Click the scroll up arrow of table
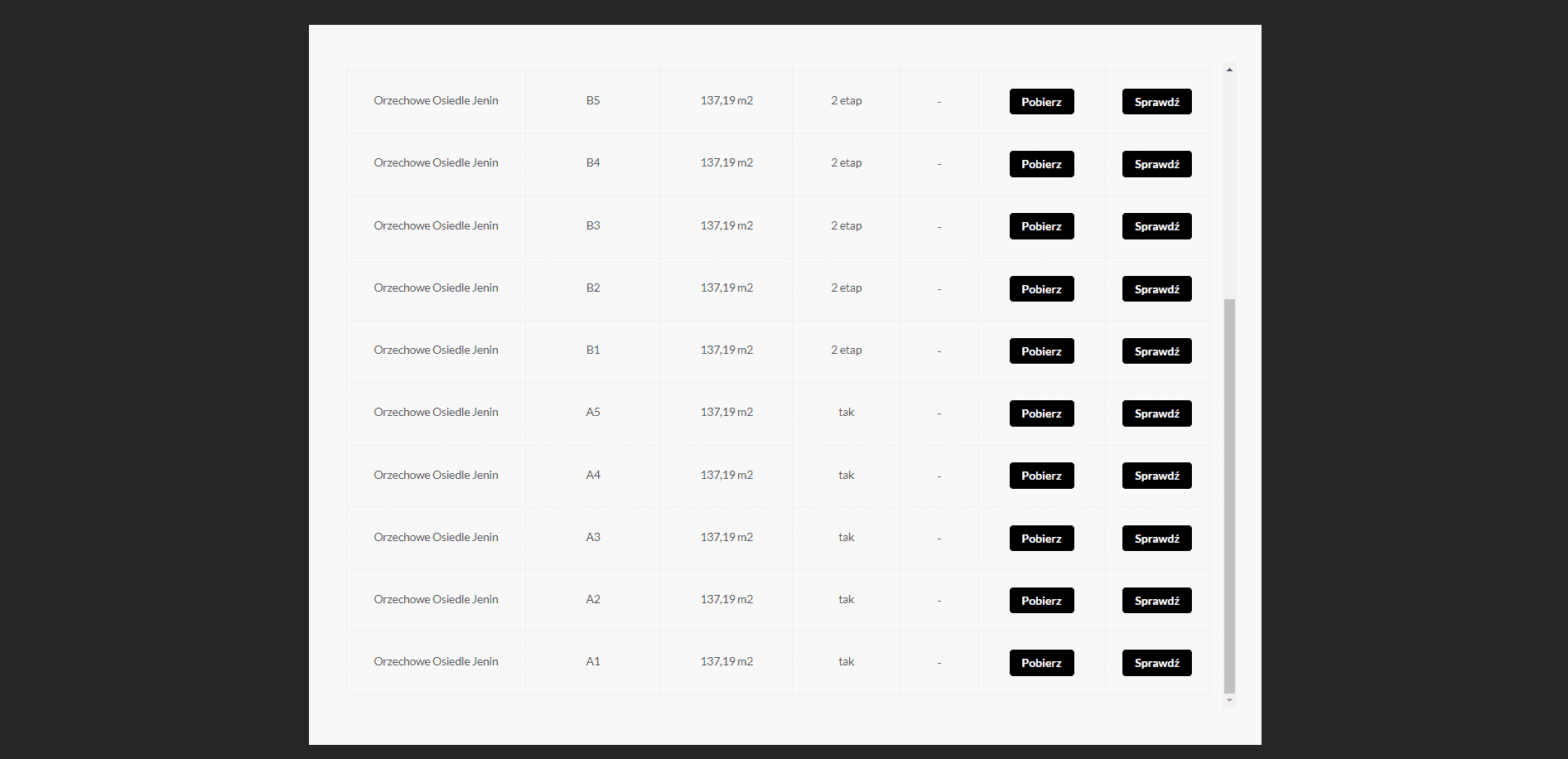Image resolution: width=1568 pixels, height=759 pixels. click(1229, 70)
